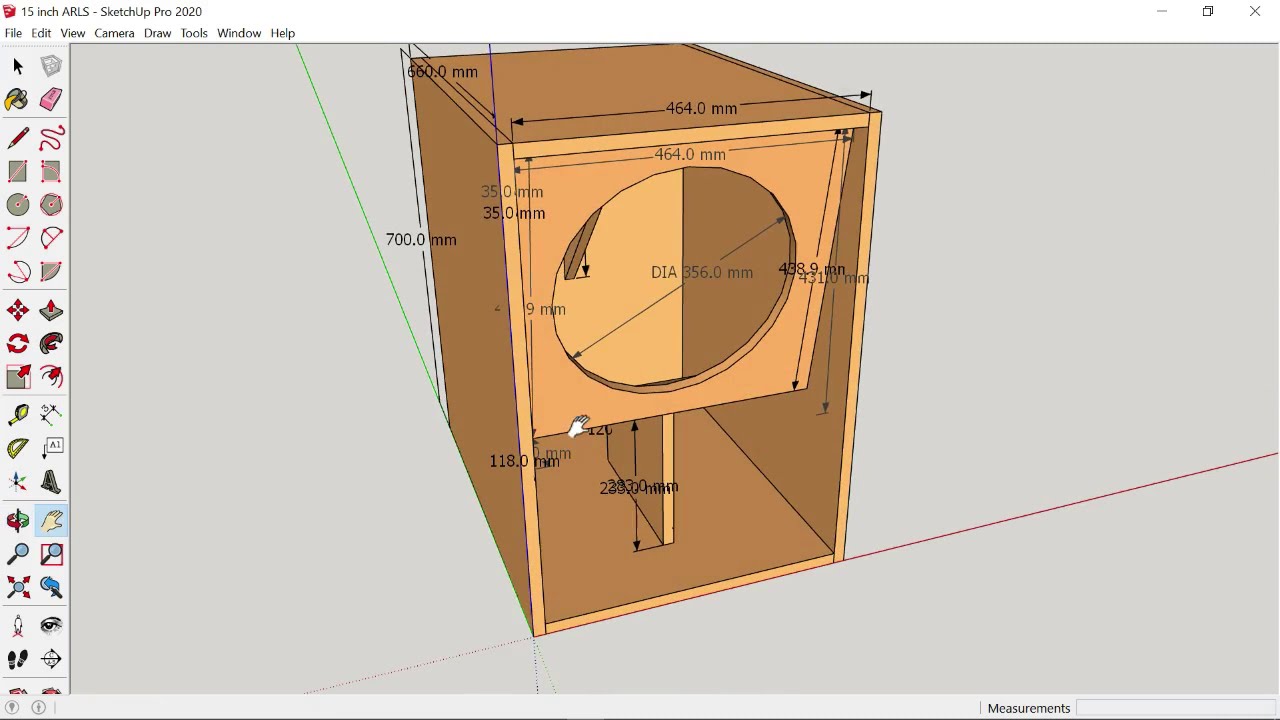The width and height of the screenshot is (1280, 720).
Task: Select the Circle tool
Action: click(x=18, y=204)
